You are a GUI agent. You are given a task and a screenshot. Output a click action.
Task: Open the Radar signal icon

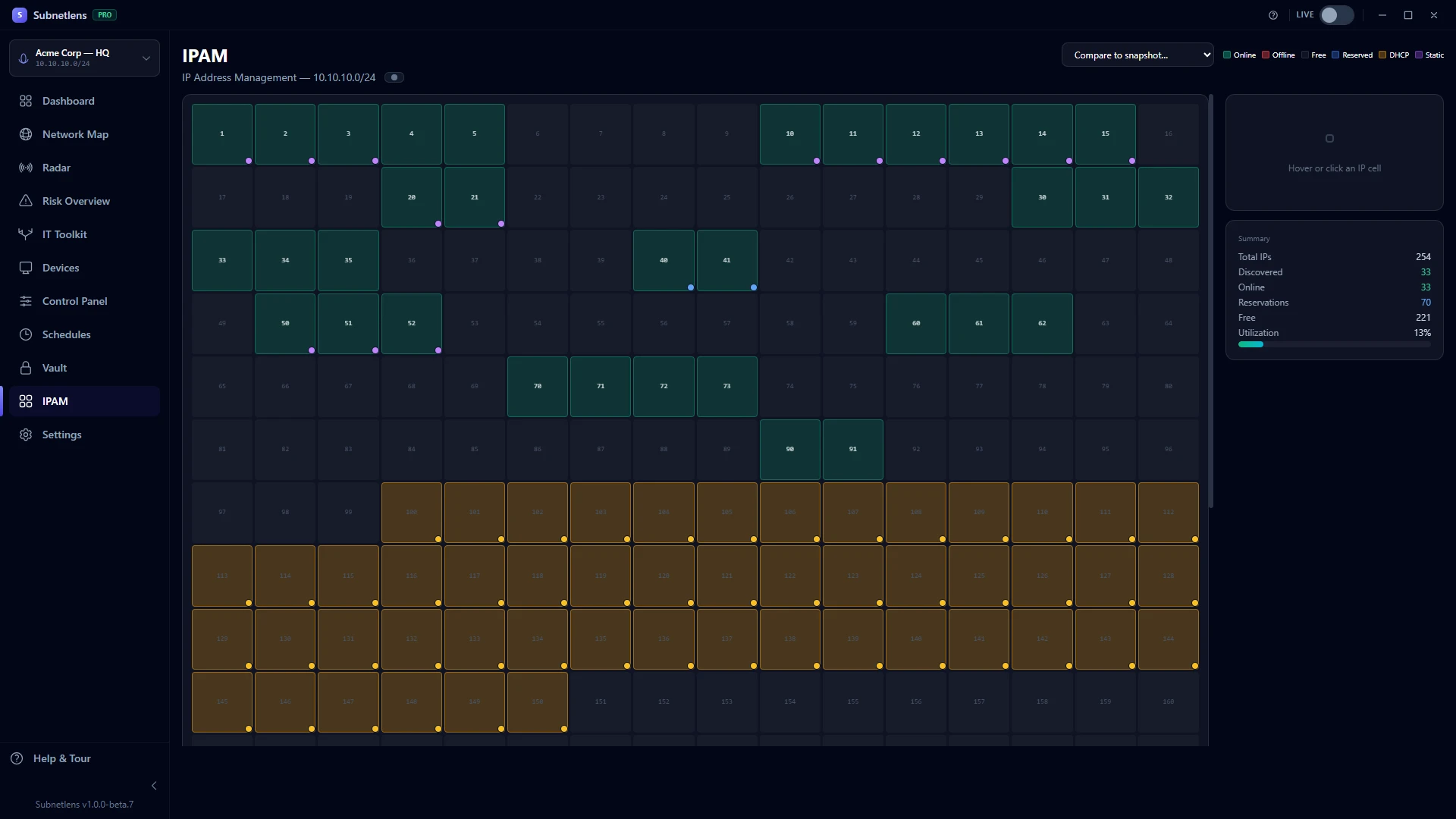pyautogui.click(x=26, y=168)
